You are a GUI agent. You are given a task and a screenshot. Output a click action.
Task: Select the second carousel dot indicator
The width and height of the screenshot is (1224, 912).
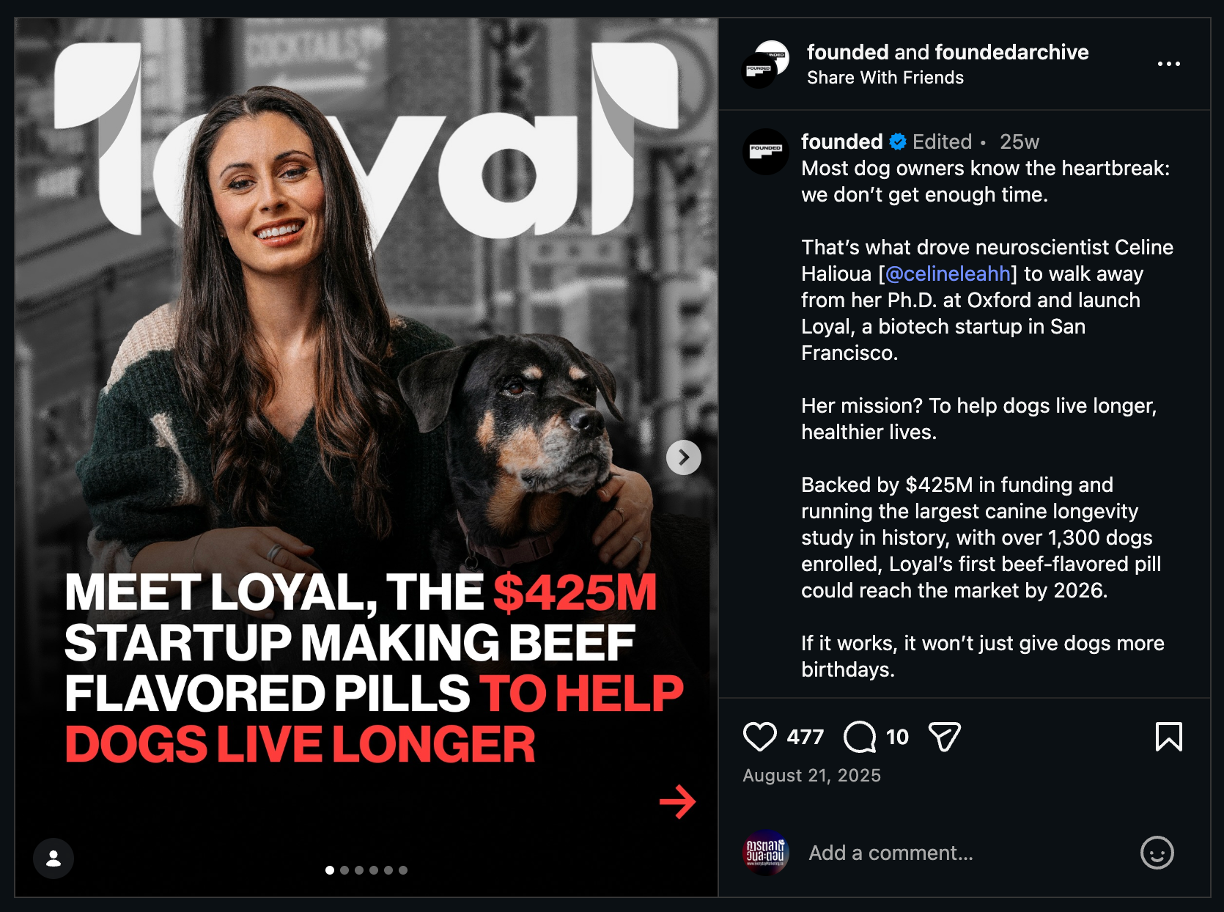(x=345, y=870)
